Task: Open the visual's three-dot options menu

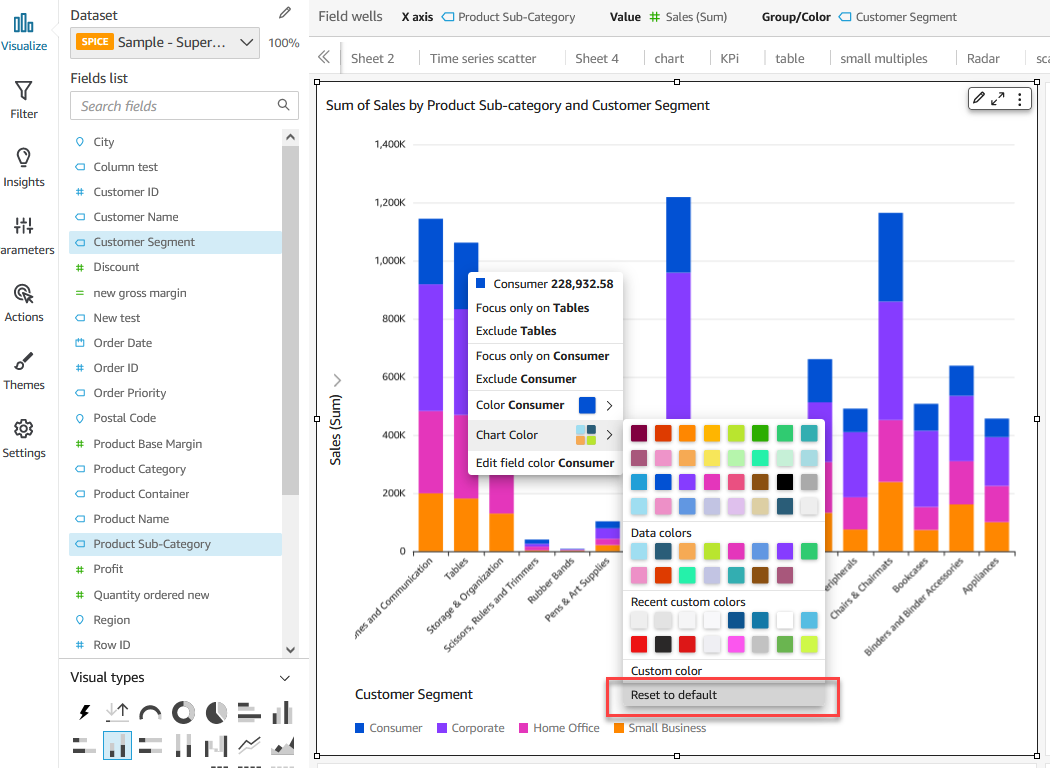Action: click(x=1019, y=98)
